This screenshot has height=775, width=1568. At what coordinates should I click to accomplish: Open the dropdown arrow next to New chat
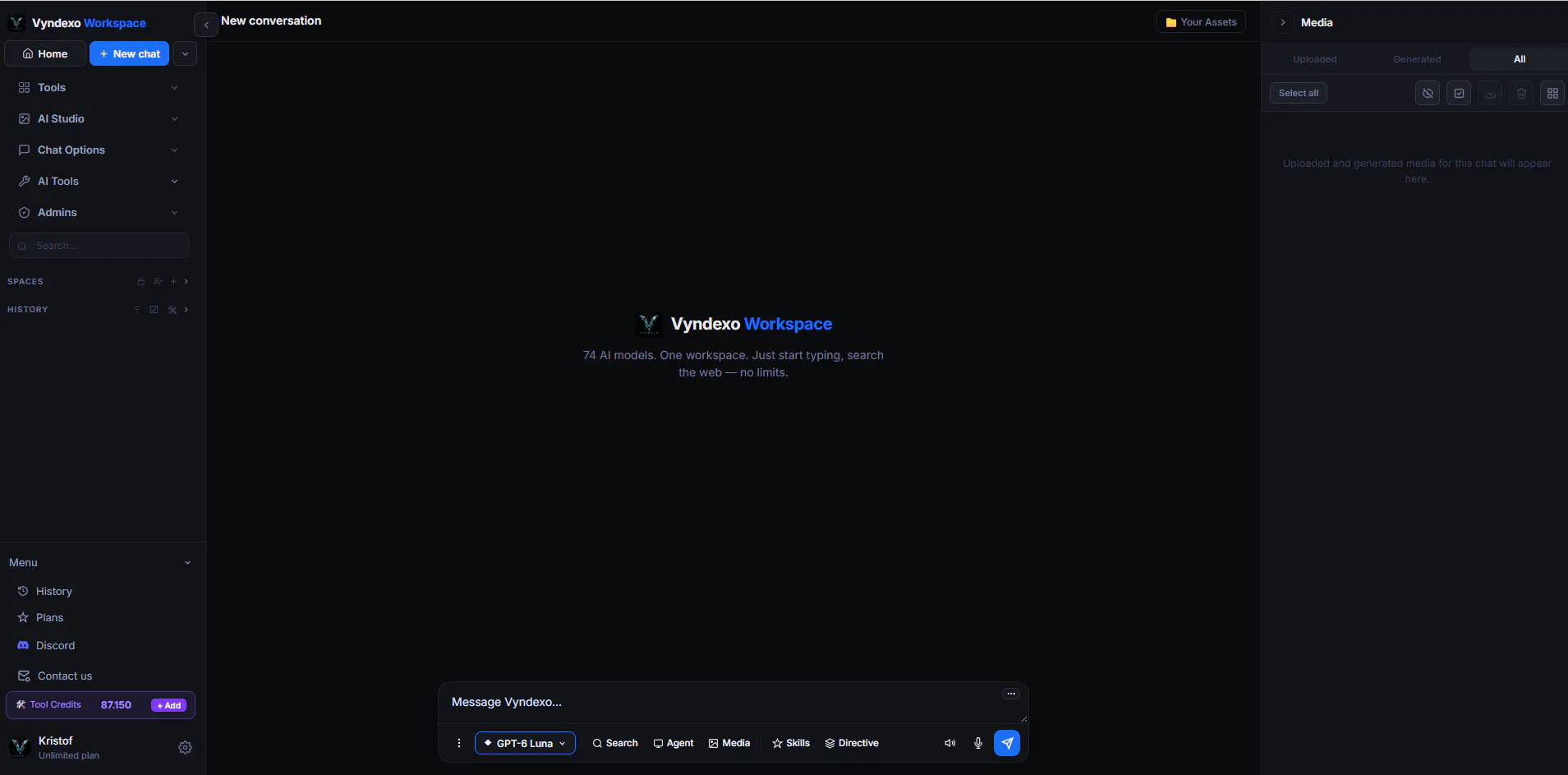[185, 53]
